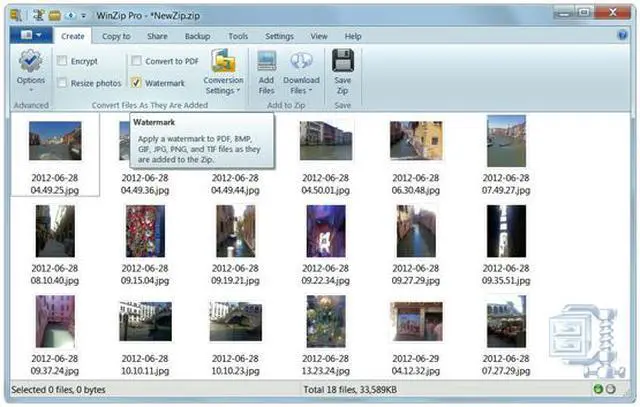Image resolution: width=640 pixels, height=407 pixels.
Task: Switch to the Backup tab
Action: tap(198, 36)
